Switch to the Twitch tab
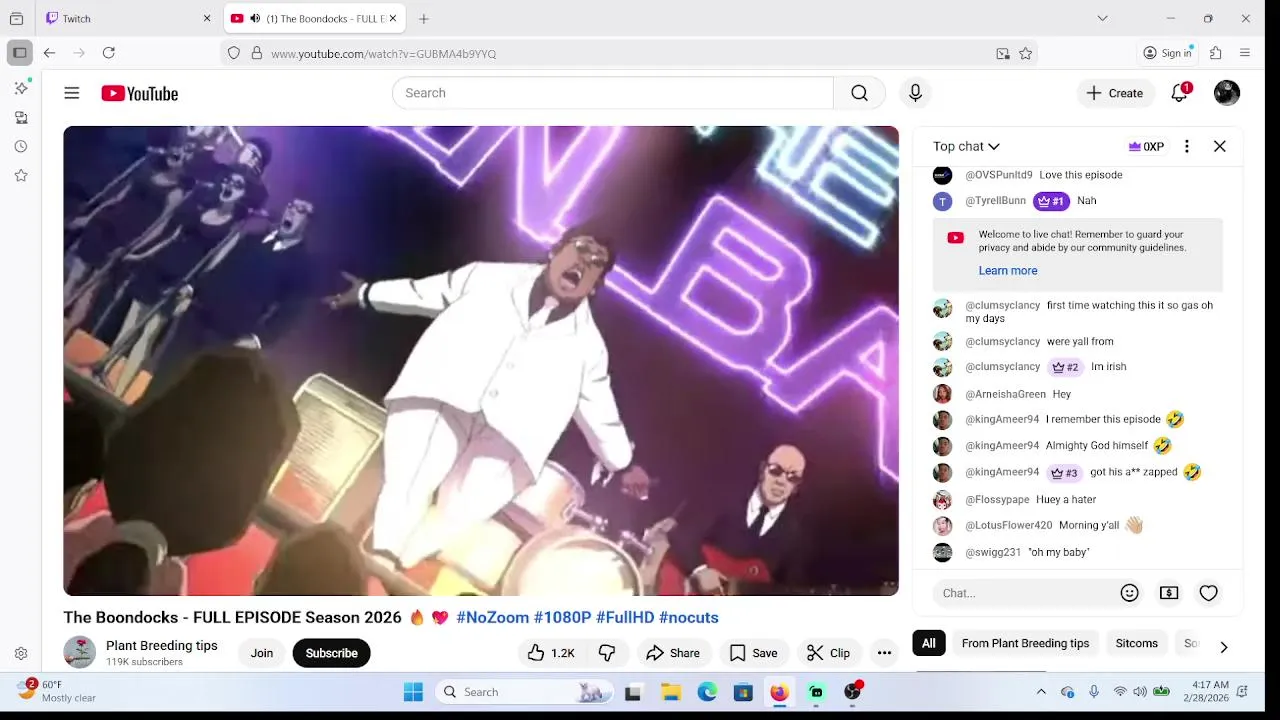The width and height of the screenshot is (1280, 720). click(128, 18)
